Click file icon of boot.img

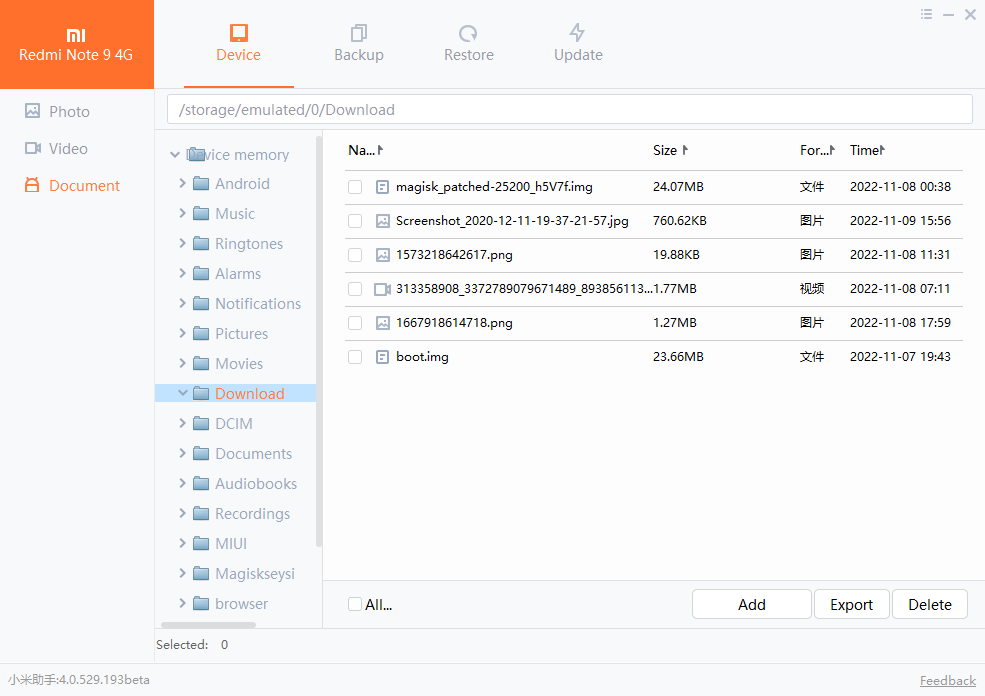tap(382, 357)
